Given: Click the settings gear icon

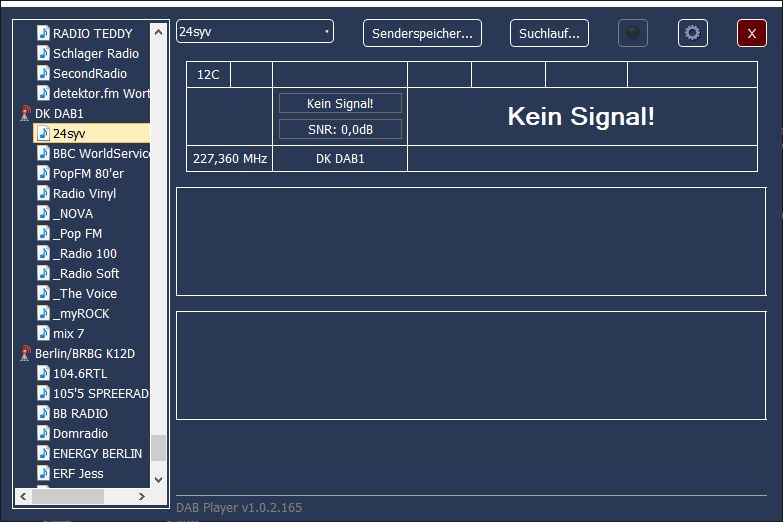Looking at the screenshot, I should pos(692,33).
